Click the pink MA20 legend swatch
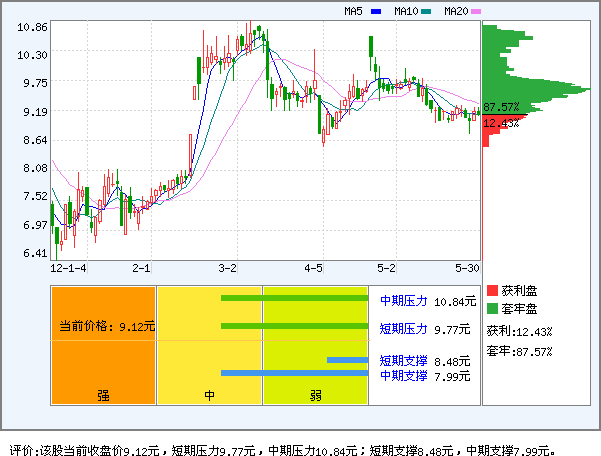 476,12
